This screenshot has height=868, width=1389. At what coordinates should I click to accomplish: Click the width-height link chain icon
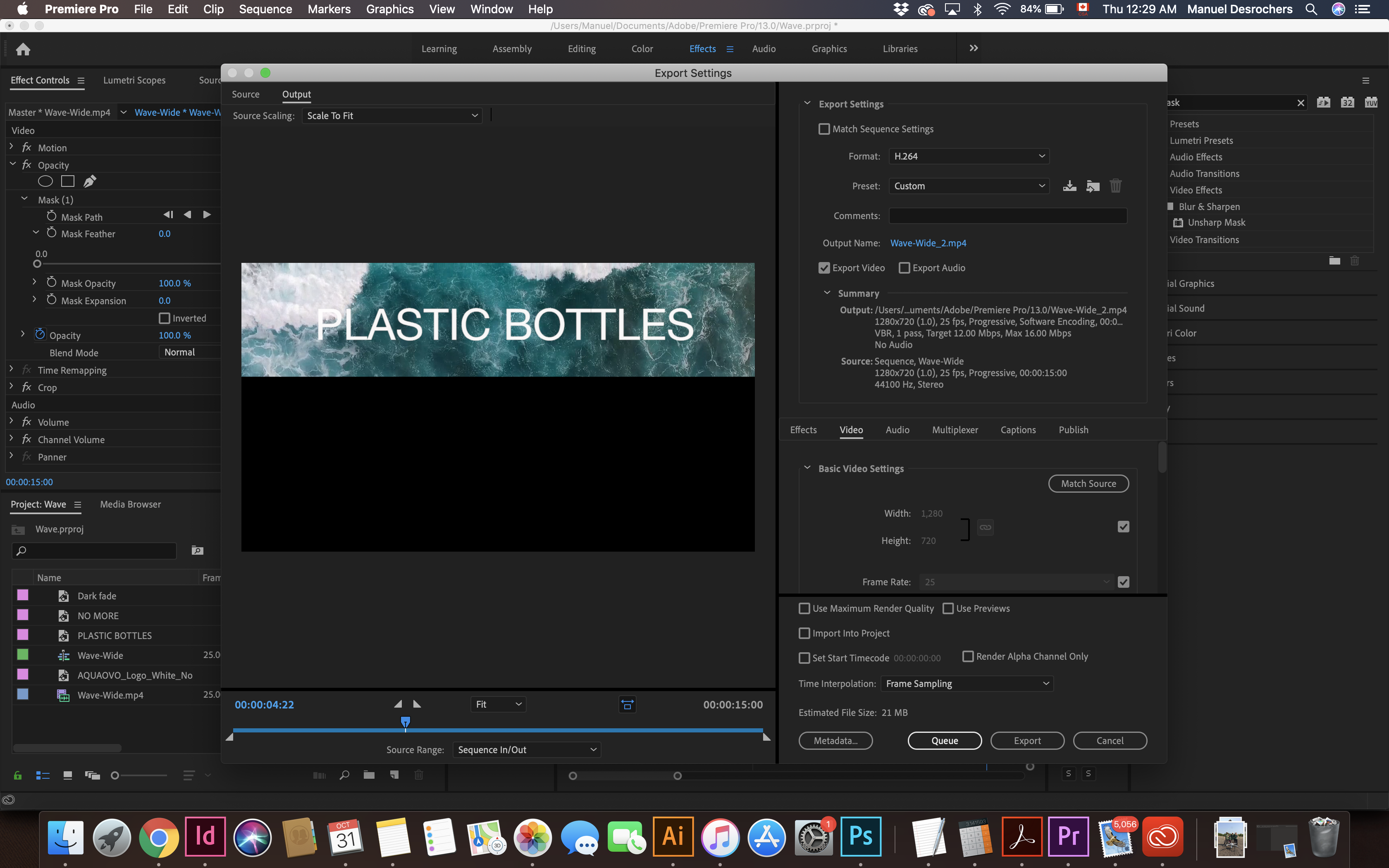click(985, 527)
